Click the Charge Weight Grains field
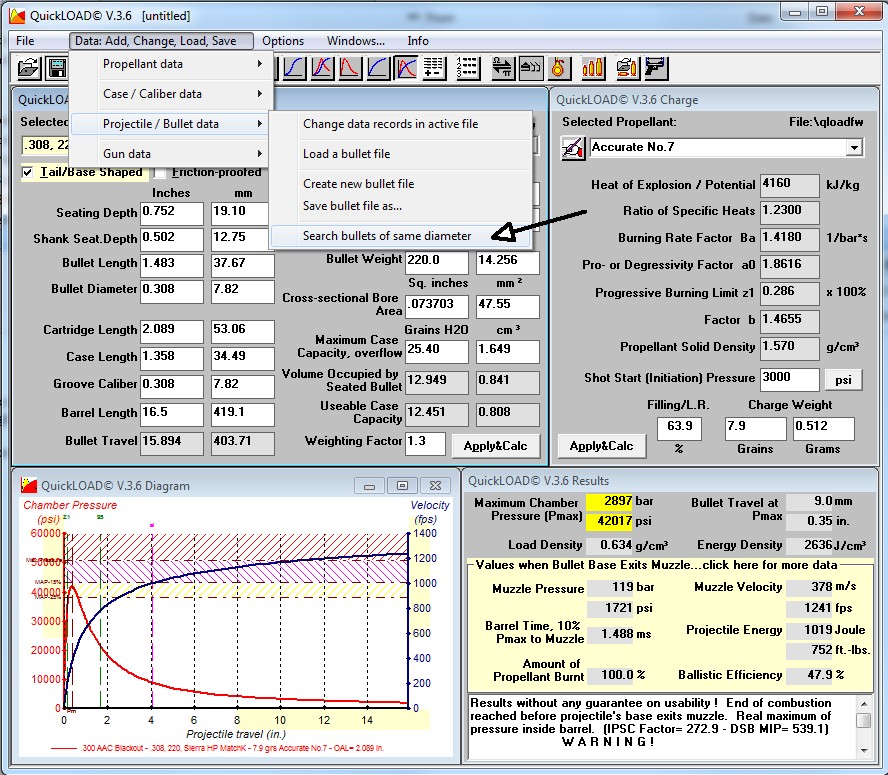 [755, 429]
